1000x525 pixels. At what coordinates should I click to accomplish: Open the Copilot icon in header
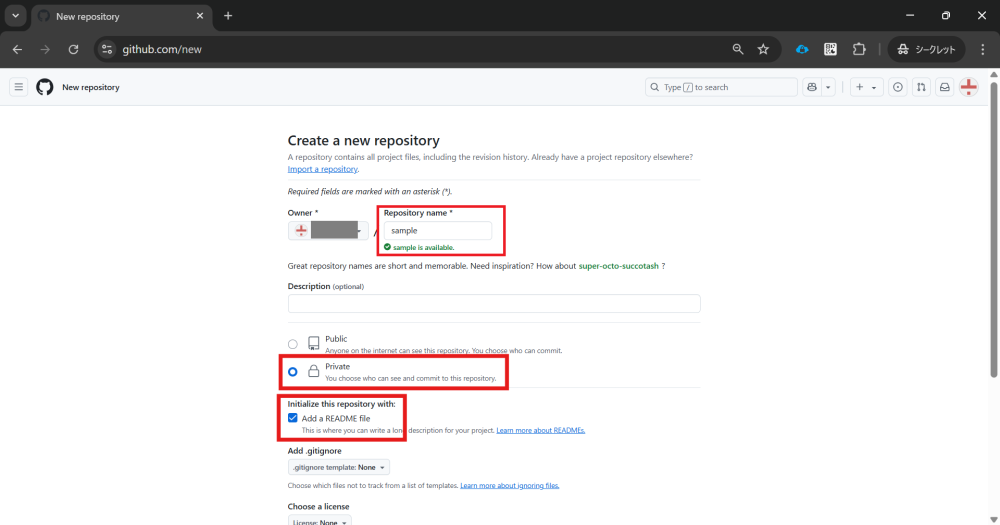click(812, 87)
